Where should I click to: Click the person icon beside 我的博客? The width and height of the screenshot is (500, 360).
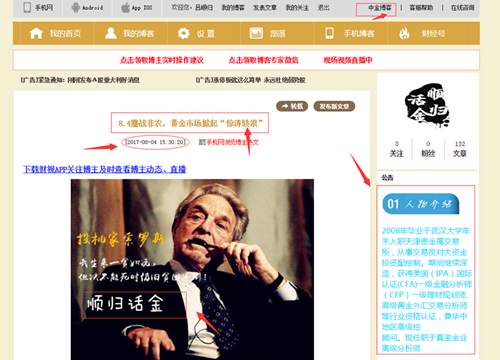(x=111, y=33)
